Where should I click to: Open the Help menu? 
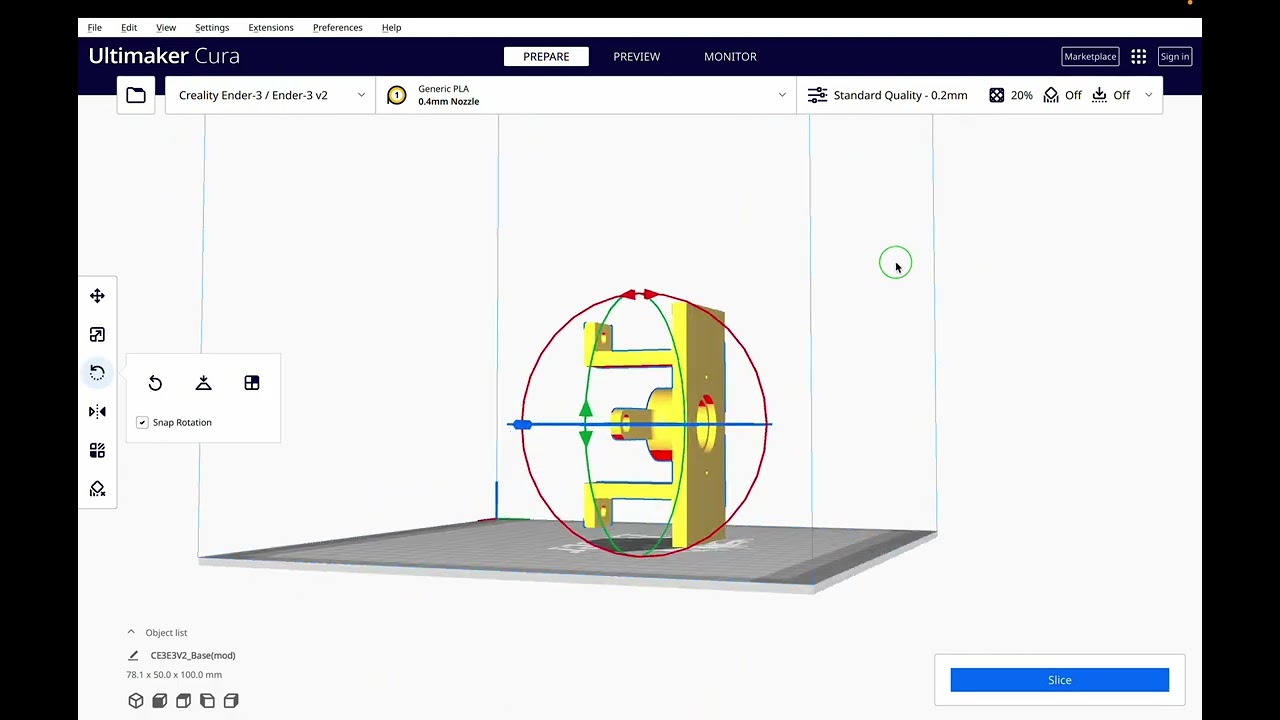(x=391, y=27)
